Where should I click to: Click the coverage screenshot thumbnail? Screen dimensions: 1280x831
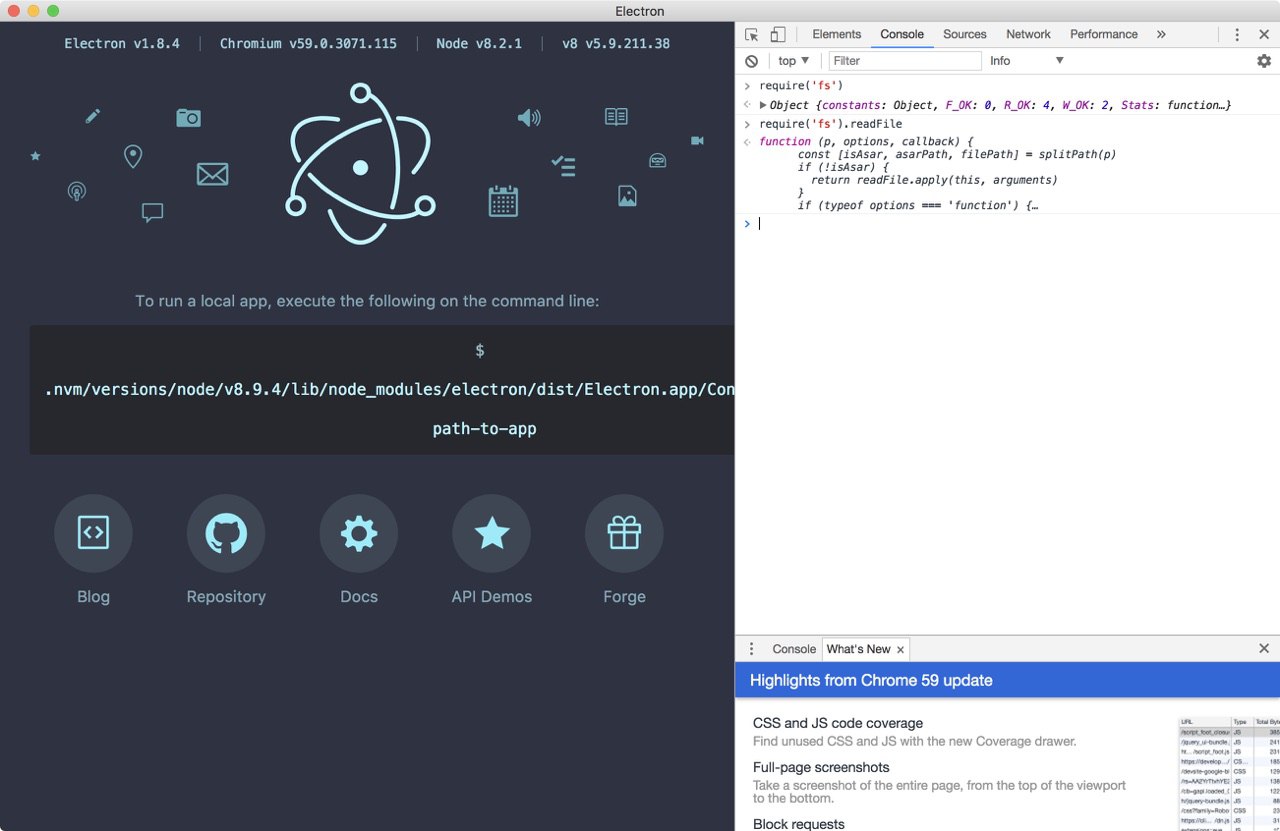(x=1229, y=773)
